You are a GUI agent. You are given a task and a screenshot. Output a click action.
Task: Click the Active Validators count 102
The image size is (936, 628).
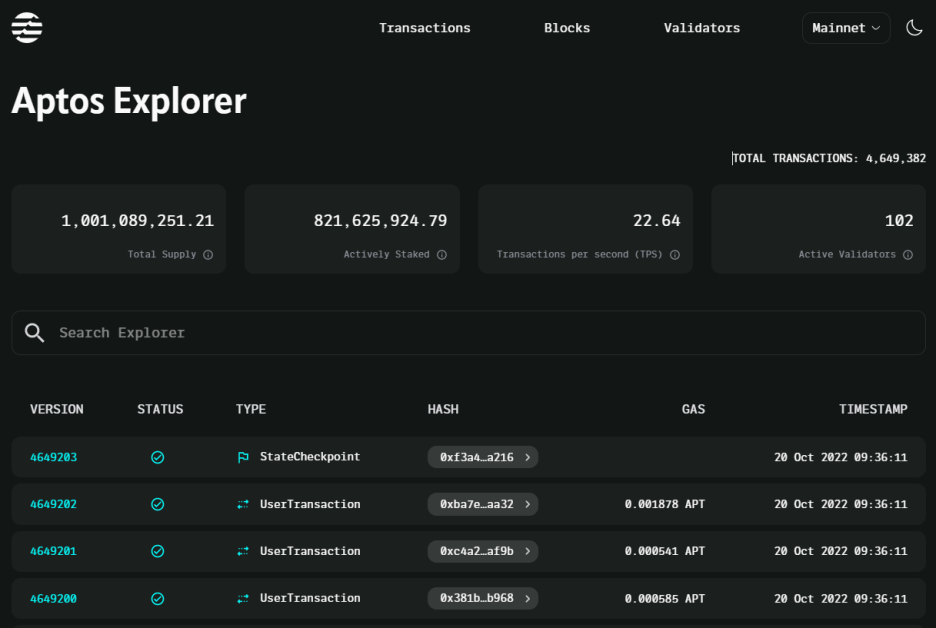[x=899, y=221]
